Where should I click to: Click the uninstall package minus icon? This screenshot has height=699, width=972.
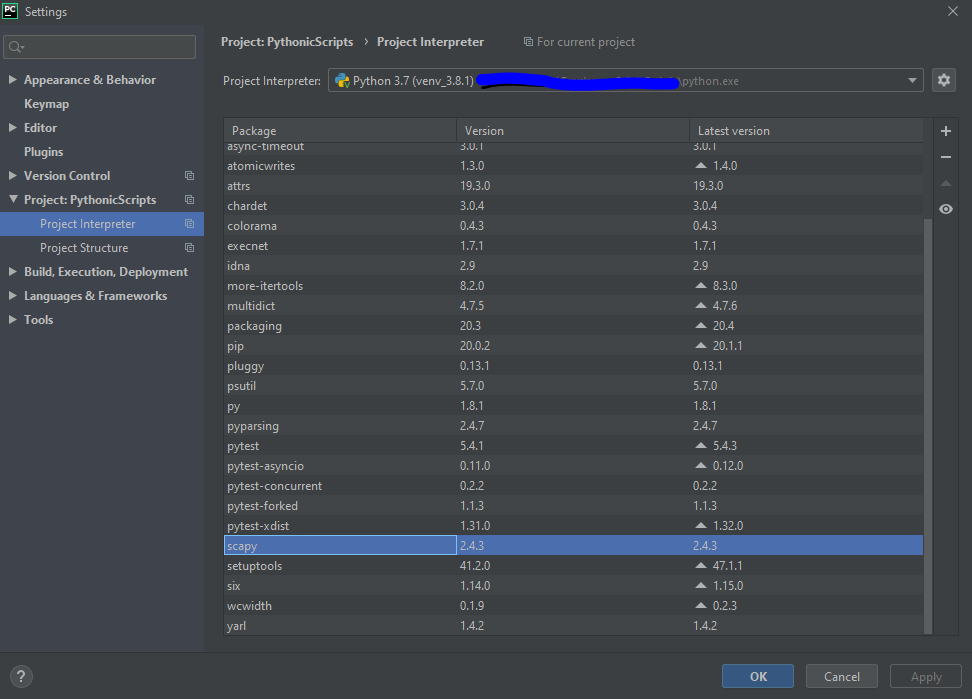click(945, 157)
